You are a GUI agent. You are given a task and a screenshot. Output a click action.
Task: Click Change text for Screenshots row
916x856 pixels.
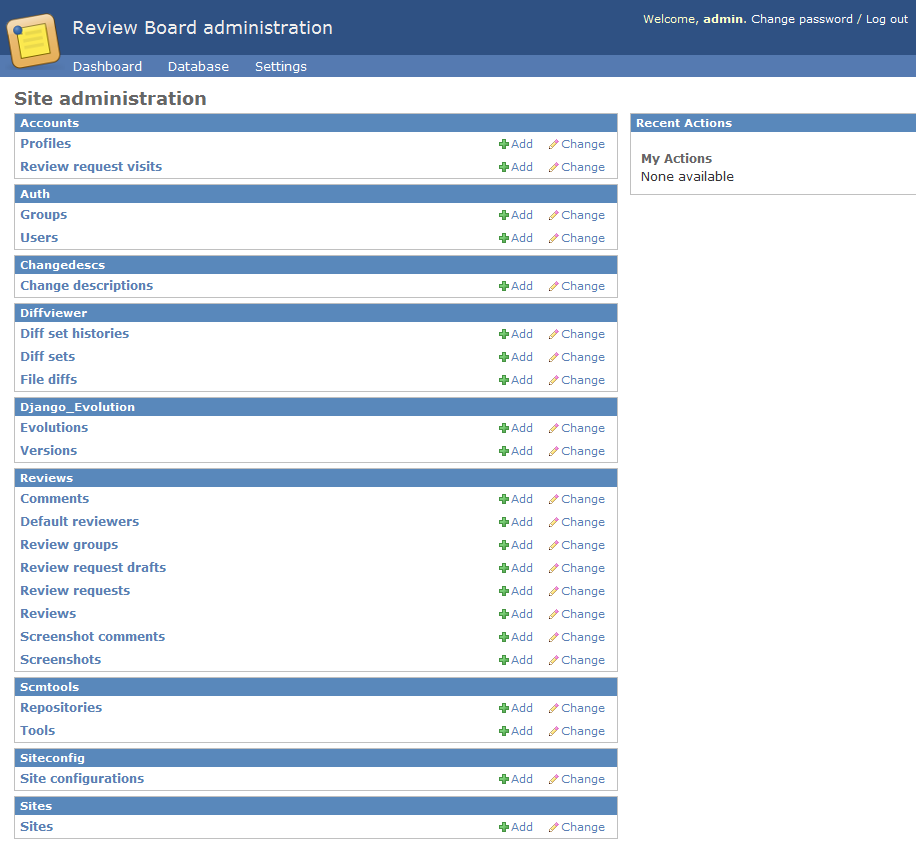point(583,660)
